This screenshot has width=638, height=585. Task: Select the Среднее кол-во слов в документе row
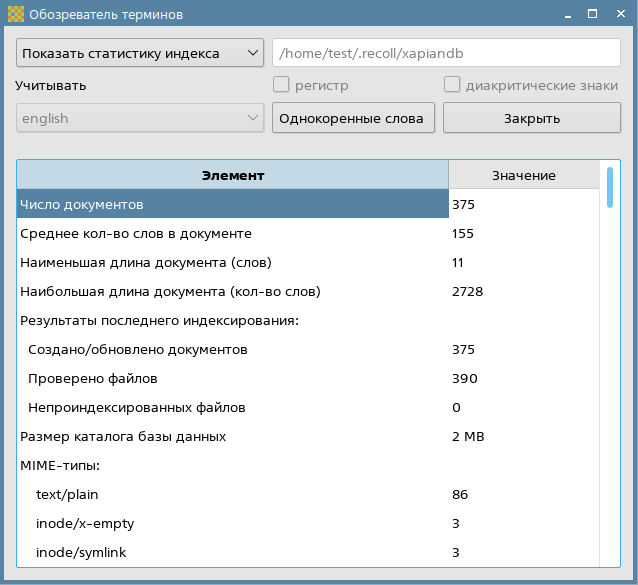point(232,233)
